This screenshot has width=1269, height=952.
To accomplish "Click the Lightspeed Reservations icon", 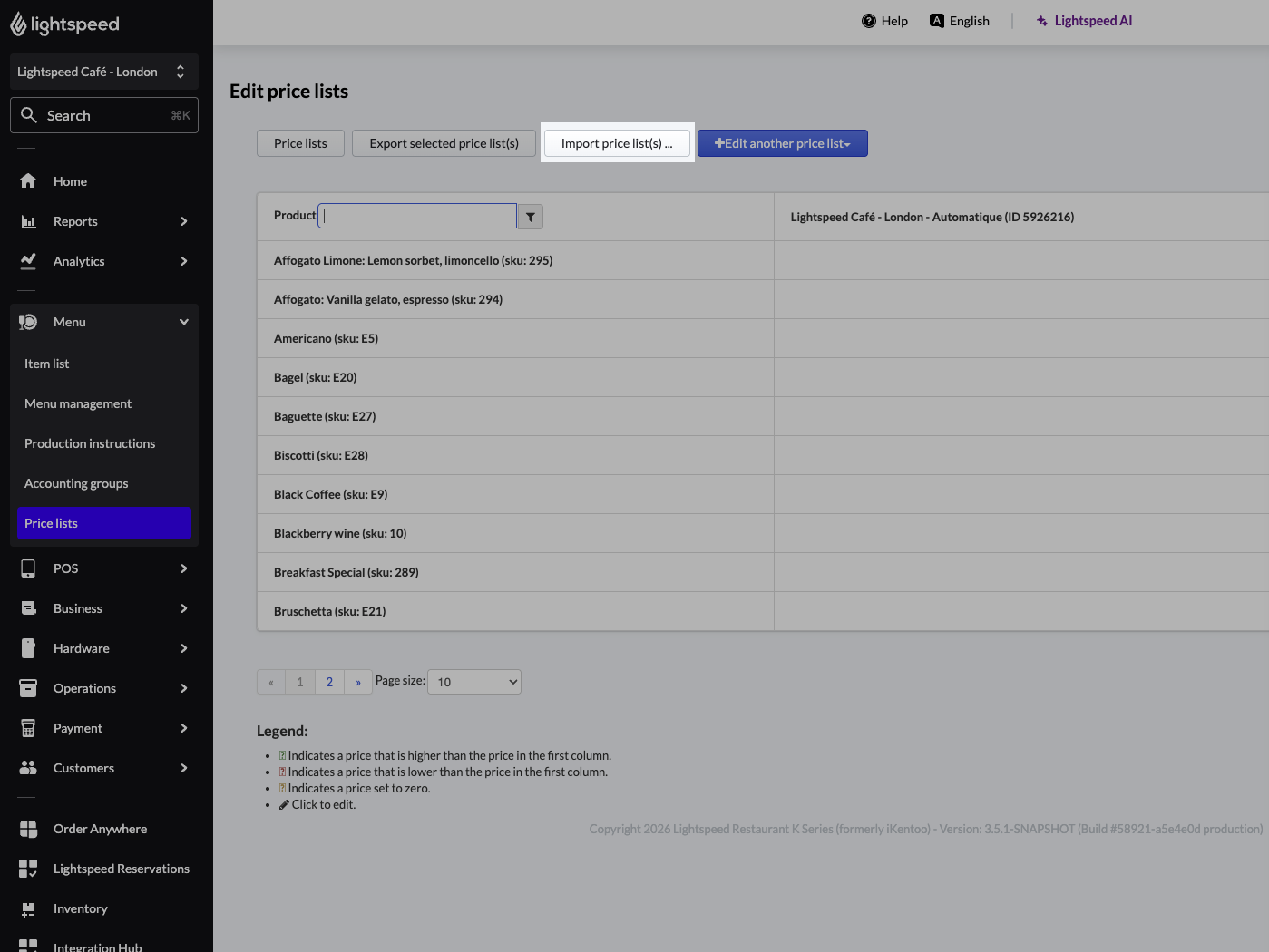I will [28, 869].
